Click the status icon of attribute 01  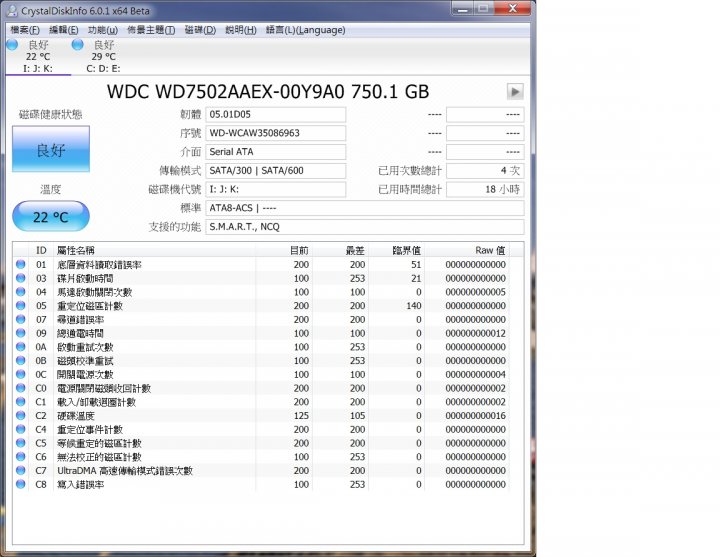(x=21, y=264)
